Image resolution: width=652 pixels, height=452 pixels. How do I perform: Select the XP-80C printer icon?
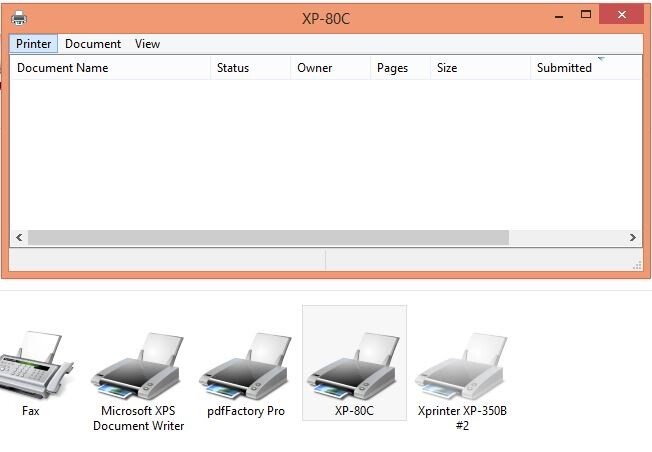click(354, 366)
